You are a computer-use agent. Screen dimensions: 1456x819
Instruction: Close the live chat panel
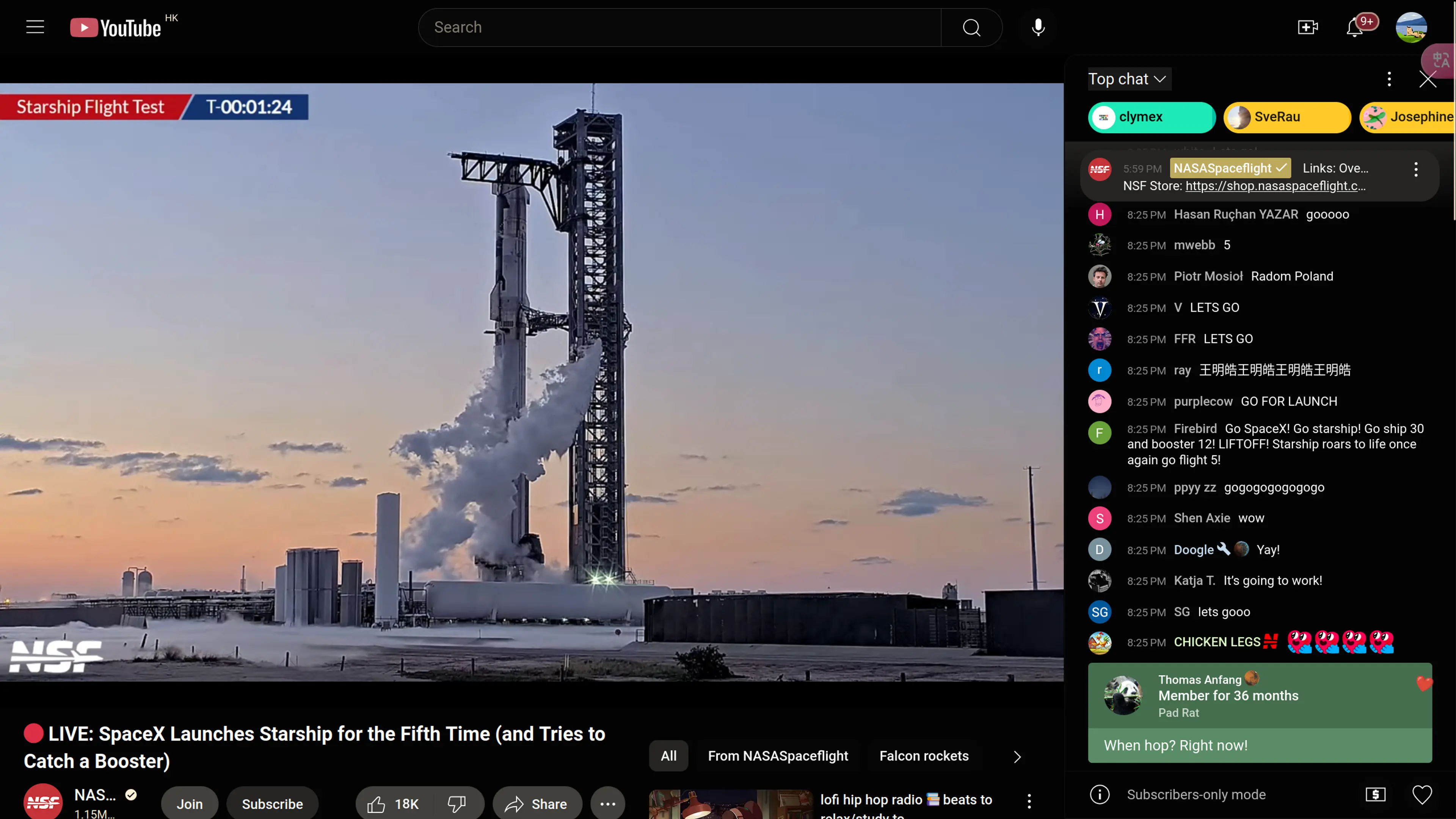click(1428, 79)
